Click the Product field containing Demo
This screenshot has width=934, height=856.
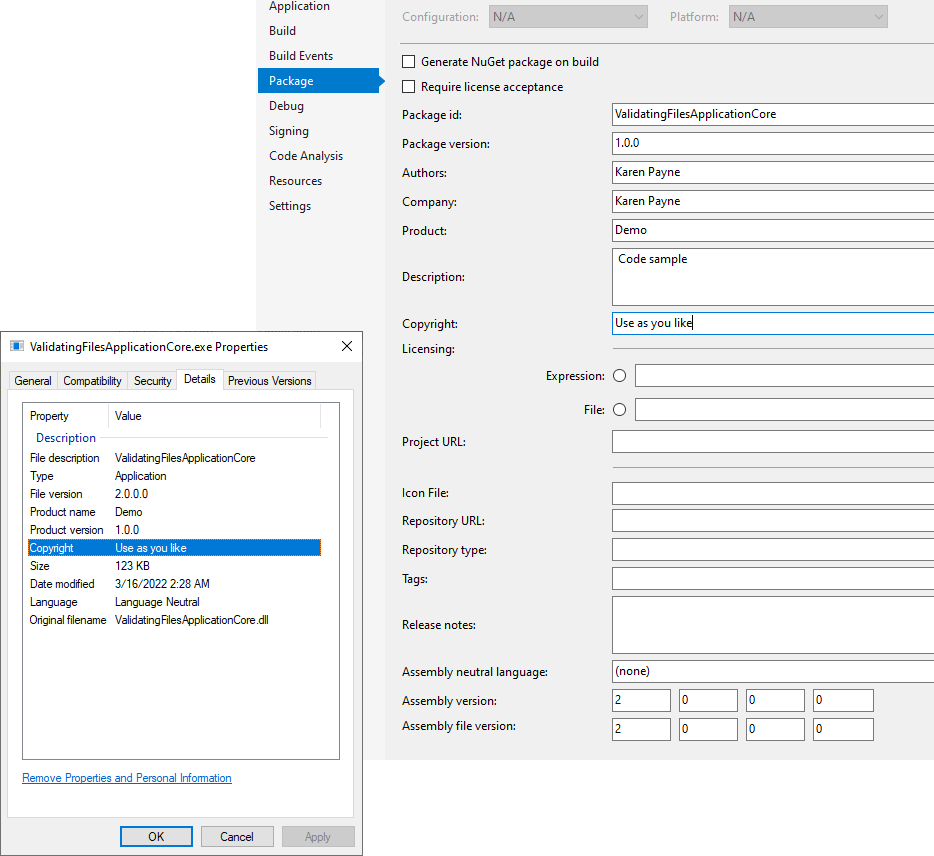(773, 230)
